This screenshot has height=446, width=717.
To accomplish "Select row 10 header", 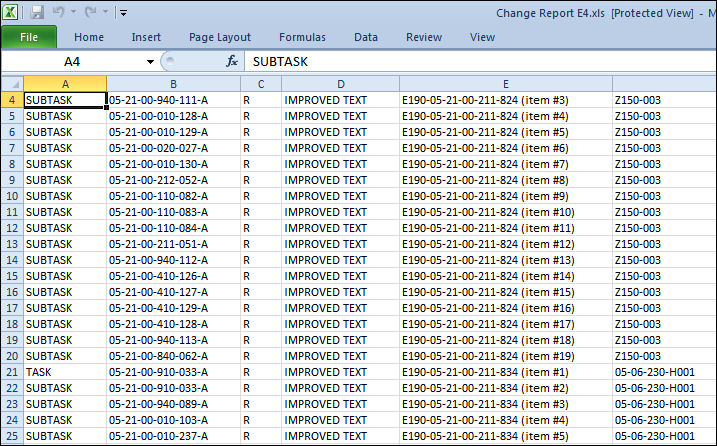I will coord(12,196).
